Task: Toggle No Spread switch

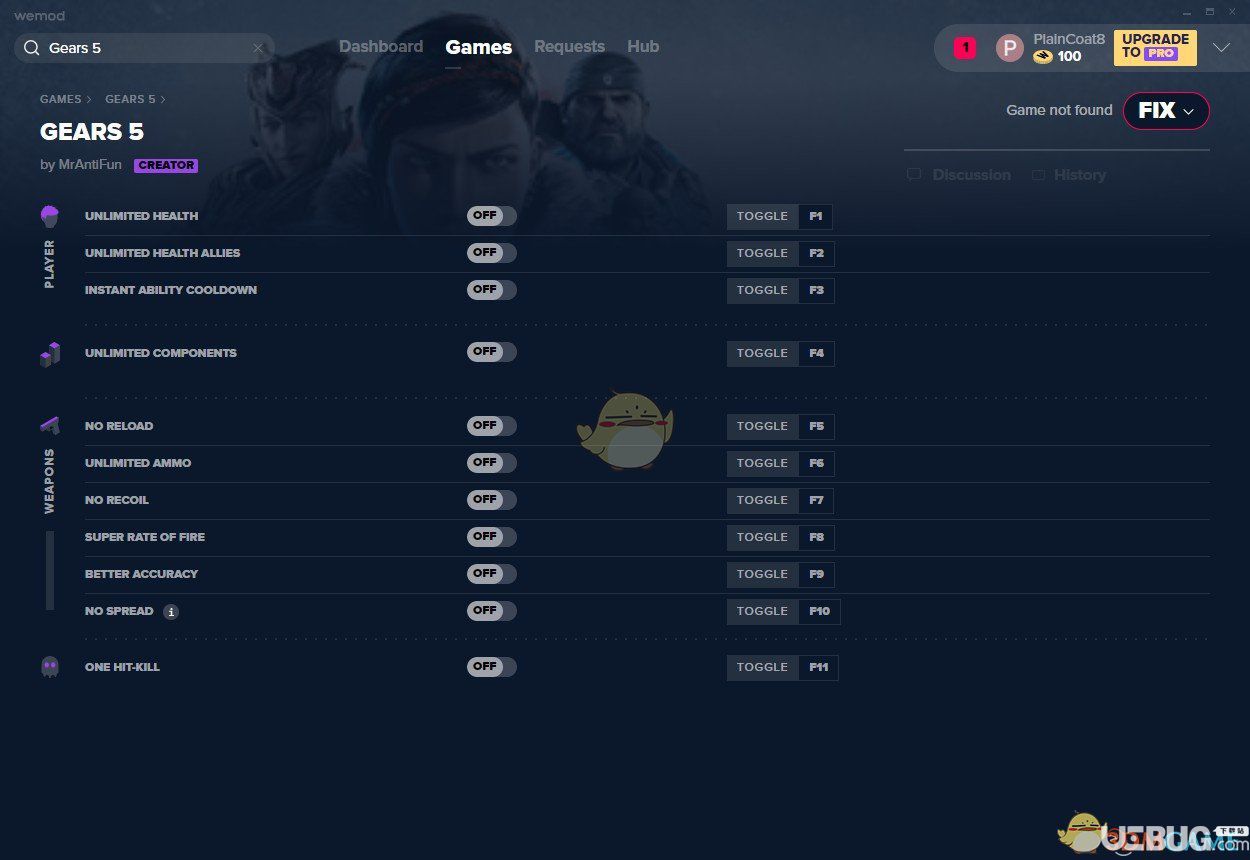Action: tap(492, 611)
